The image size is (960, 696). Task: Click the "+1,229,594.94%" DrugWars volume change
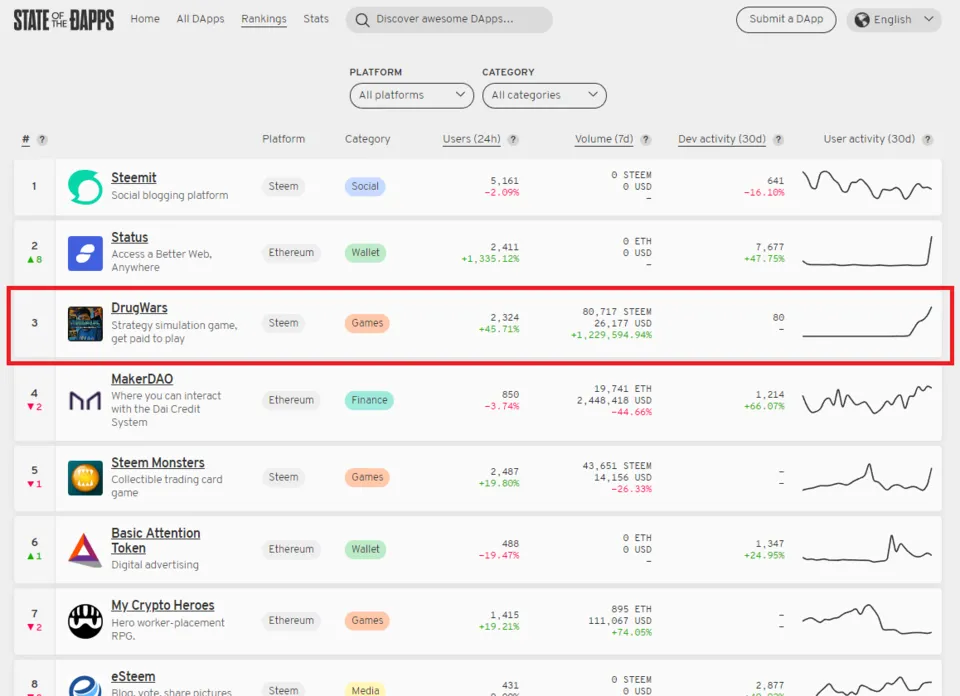click(612, 335)
